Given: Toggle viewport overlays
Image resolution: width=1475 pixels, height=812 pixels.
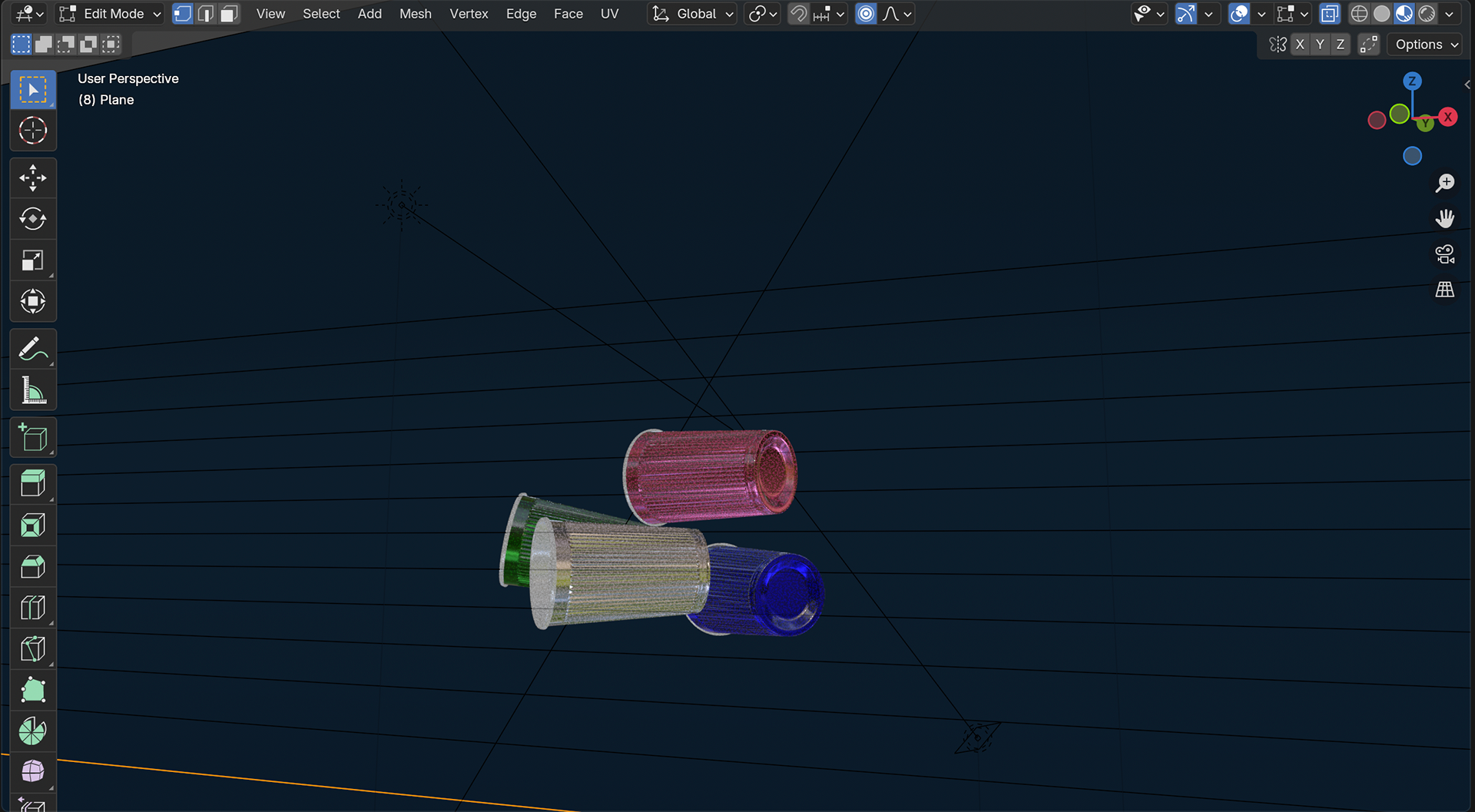Looking at the screenshot, I should (x=1239, y=14).
